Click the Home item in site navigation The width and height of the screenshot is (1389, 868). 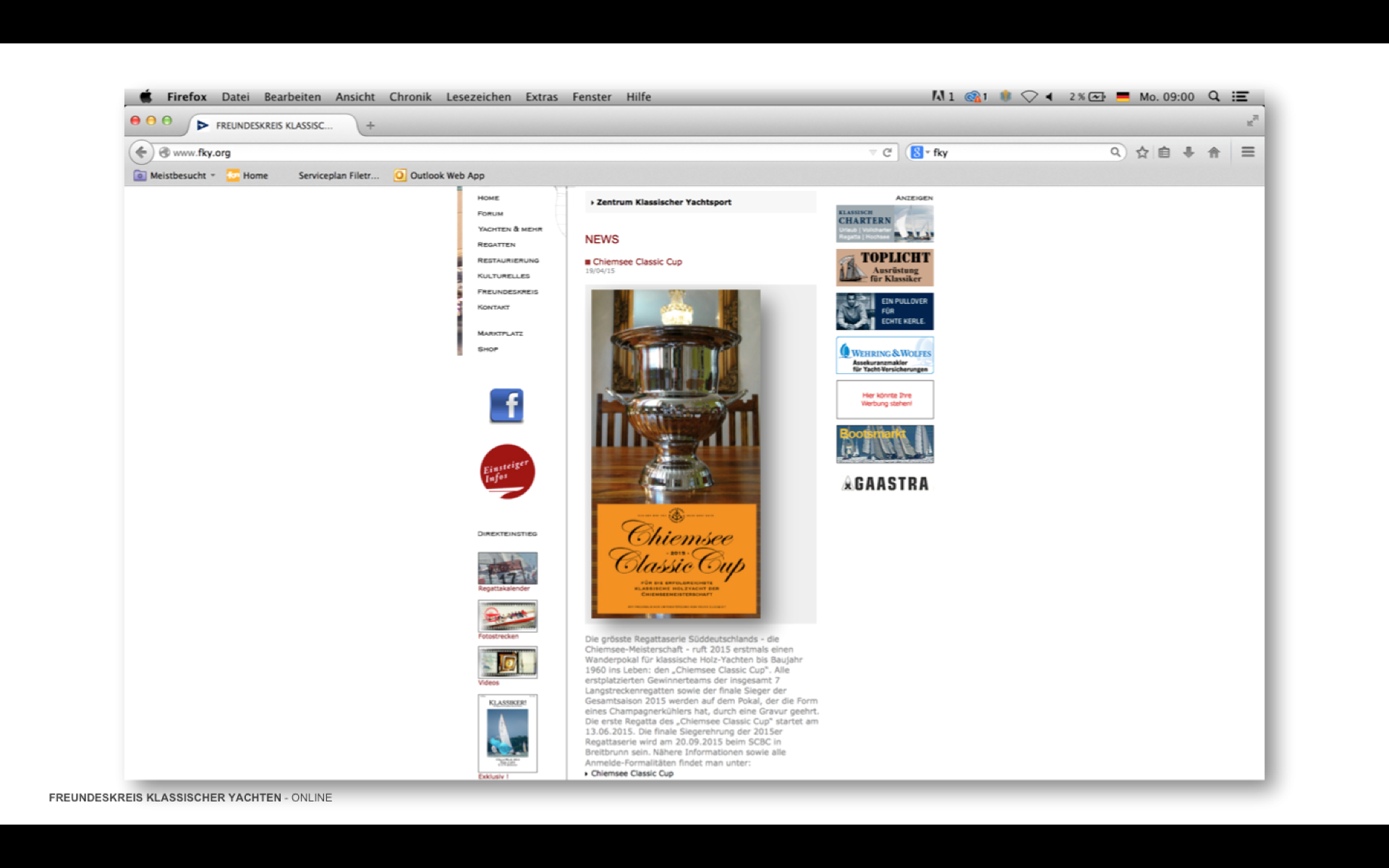tap(488, 197)
